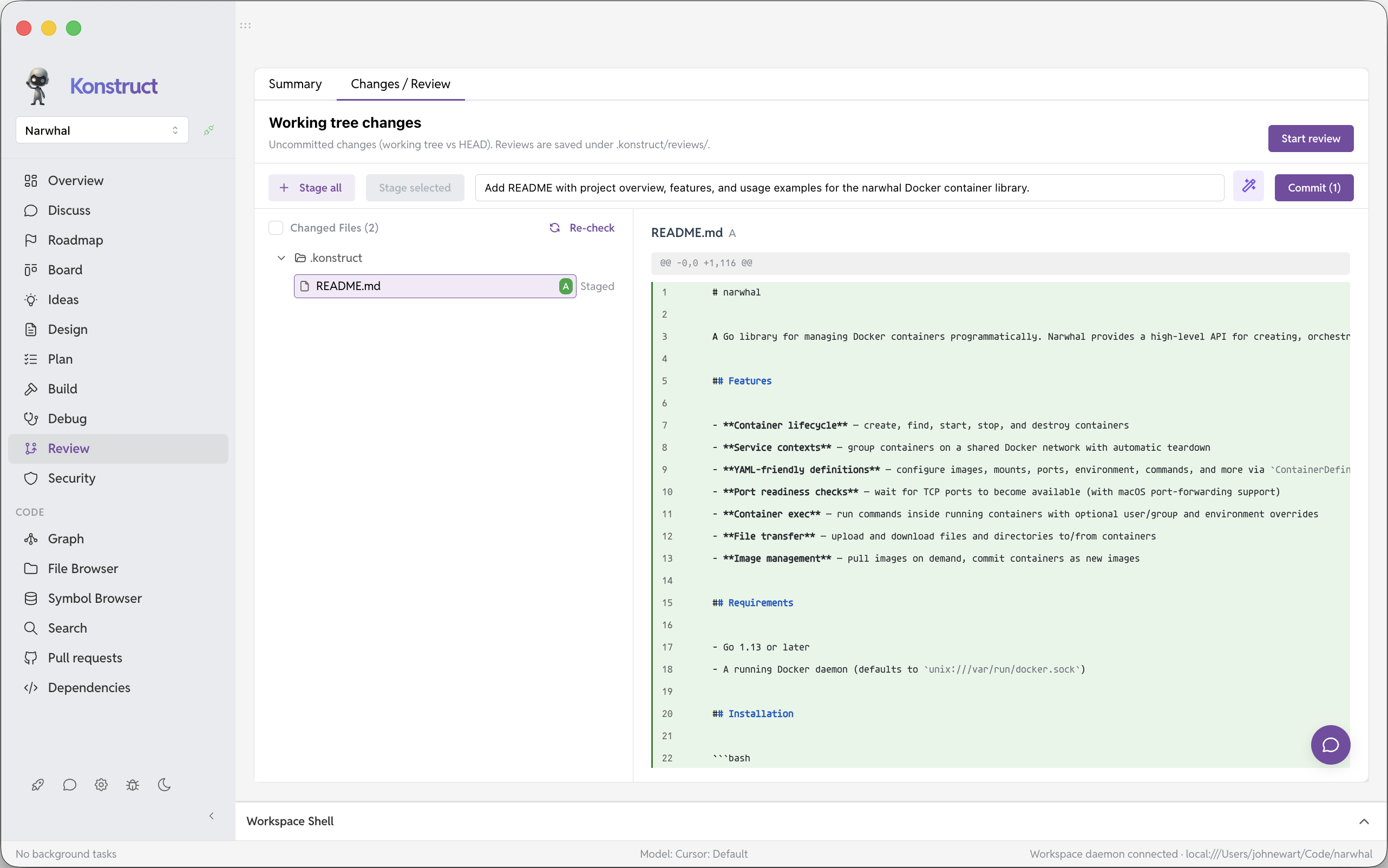Navigate to Design
The image size is (1388, 868).
(x=119, y=330)
